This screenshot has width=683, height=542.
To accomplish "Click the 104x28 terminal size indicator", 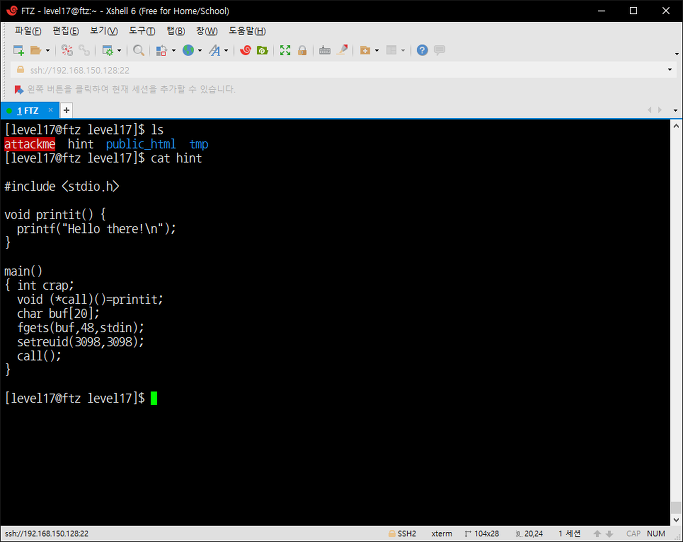I will pos(482,534).
